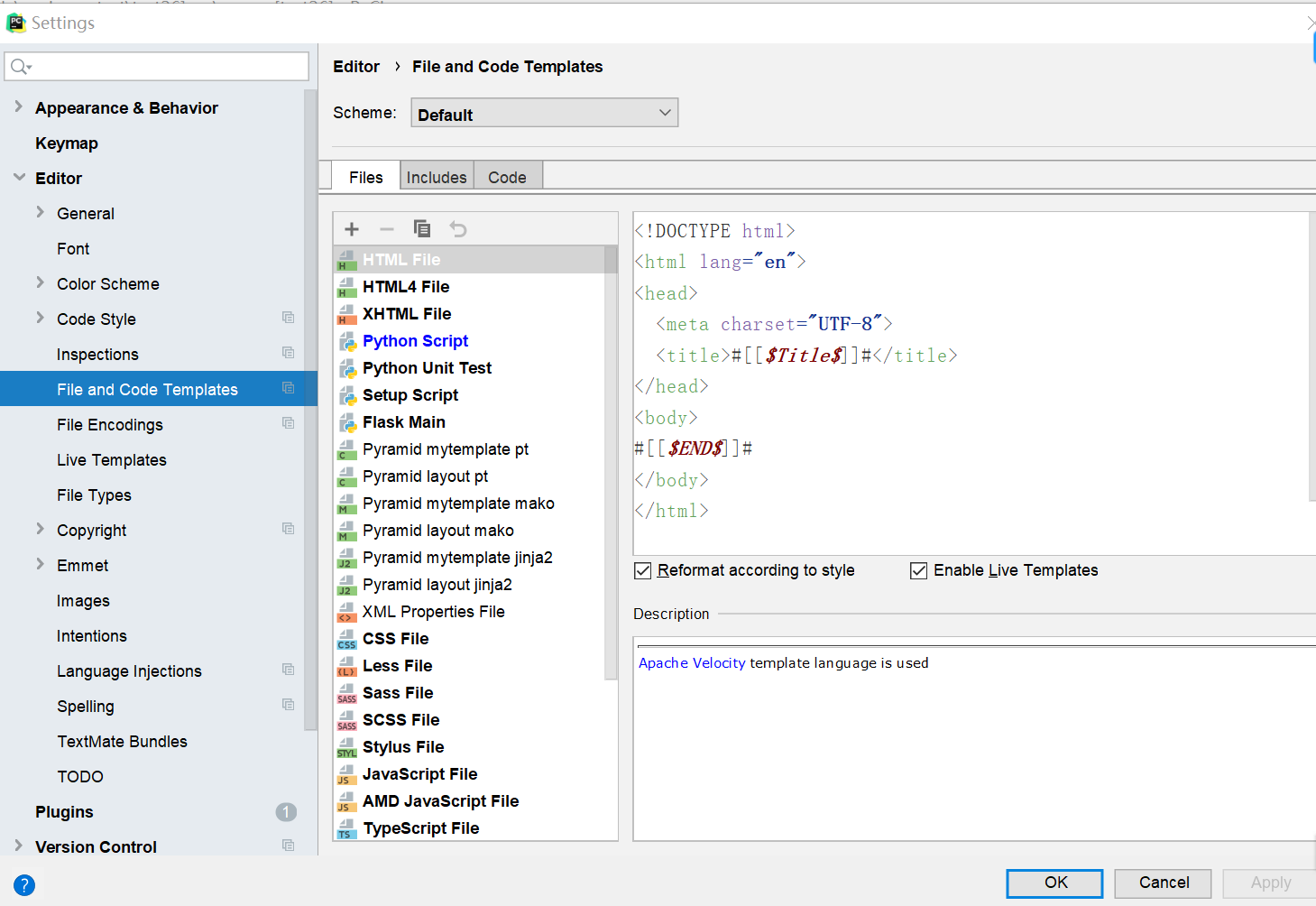The height and width of the screenshot is (906, 1316).
Task: Click the Python Script file icon
Action: point(347,341)
